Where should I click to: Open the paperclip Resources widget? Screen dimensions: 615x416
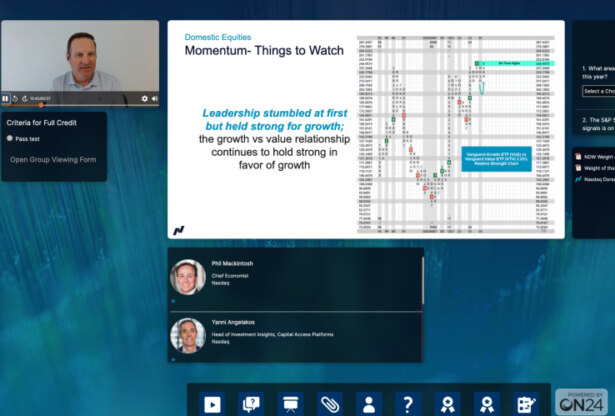tap(329, 404)
